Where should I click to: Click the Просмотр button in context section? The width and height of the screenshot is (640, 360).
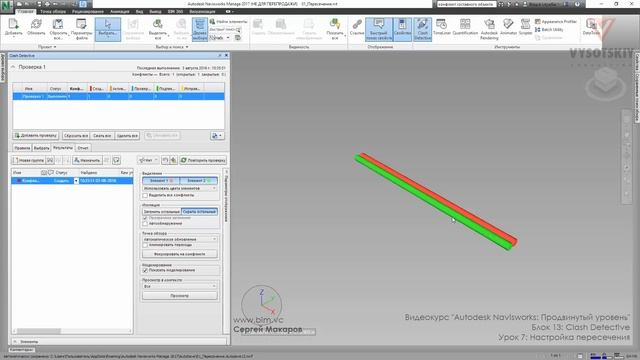tap(180, 296)
